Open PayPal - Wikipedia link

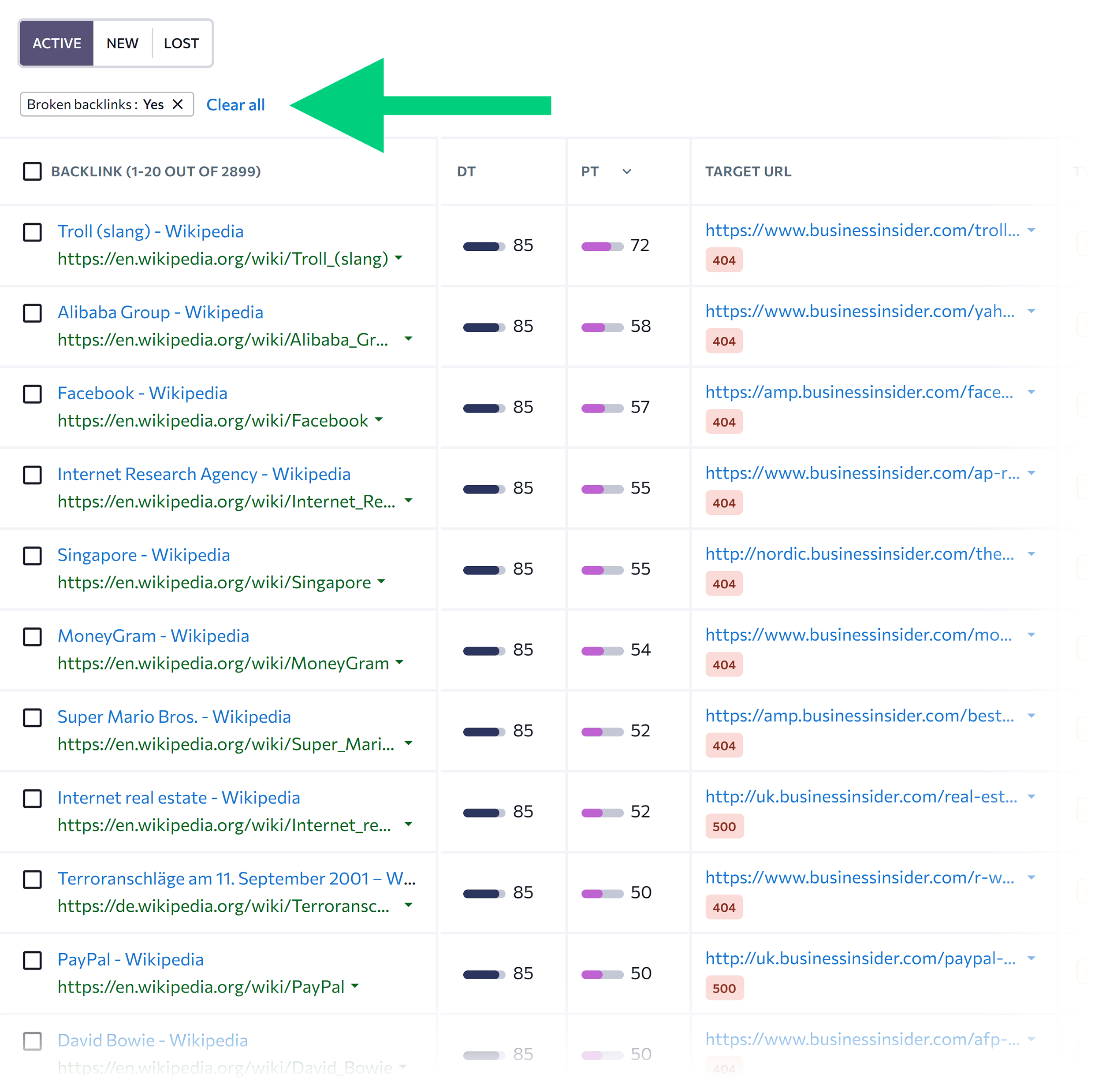point(130,960)
